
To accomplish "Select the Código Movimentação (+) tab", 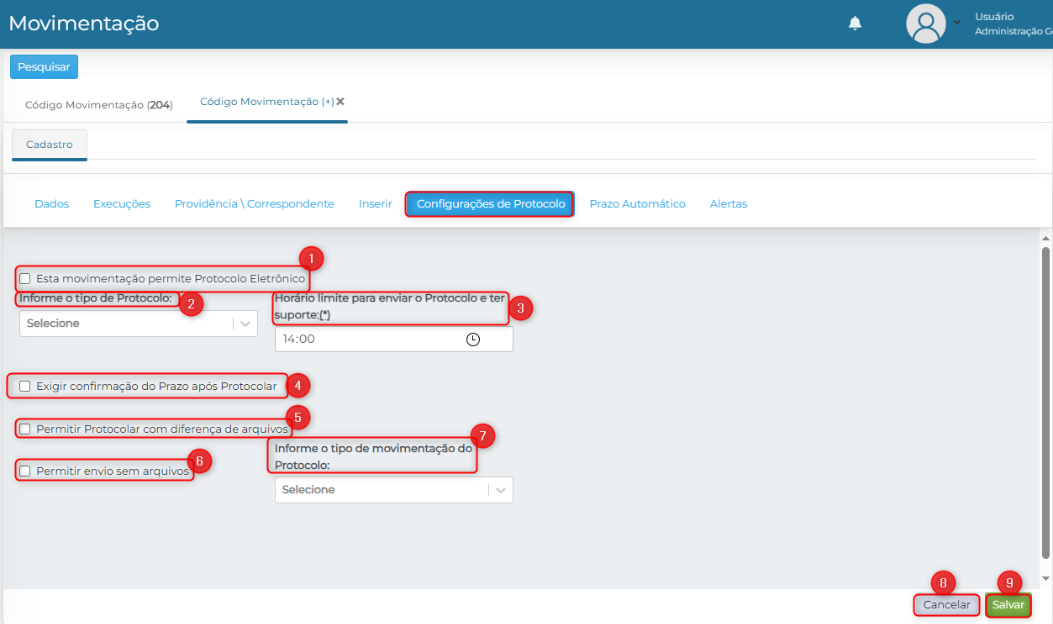I will click(267, 101).
